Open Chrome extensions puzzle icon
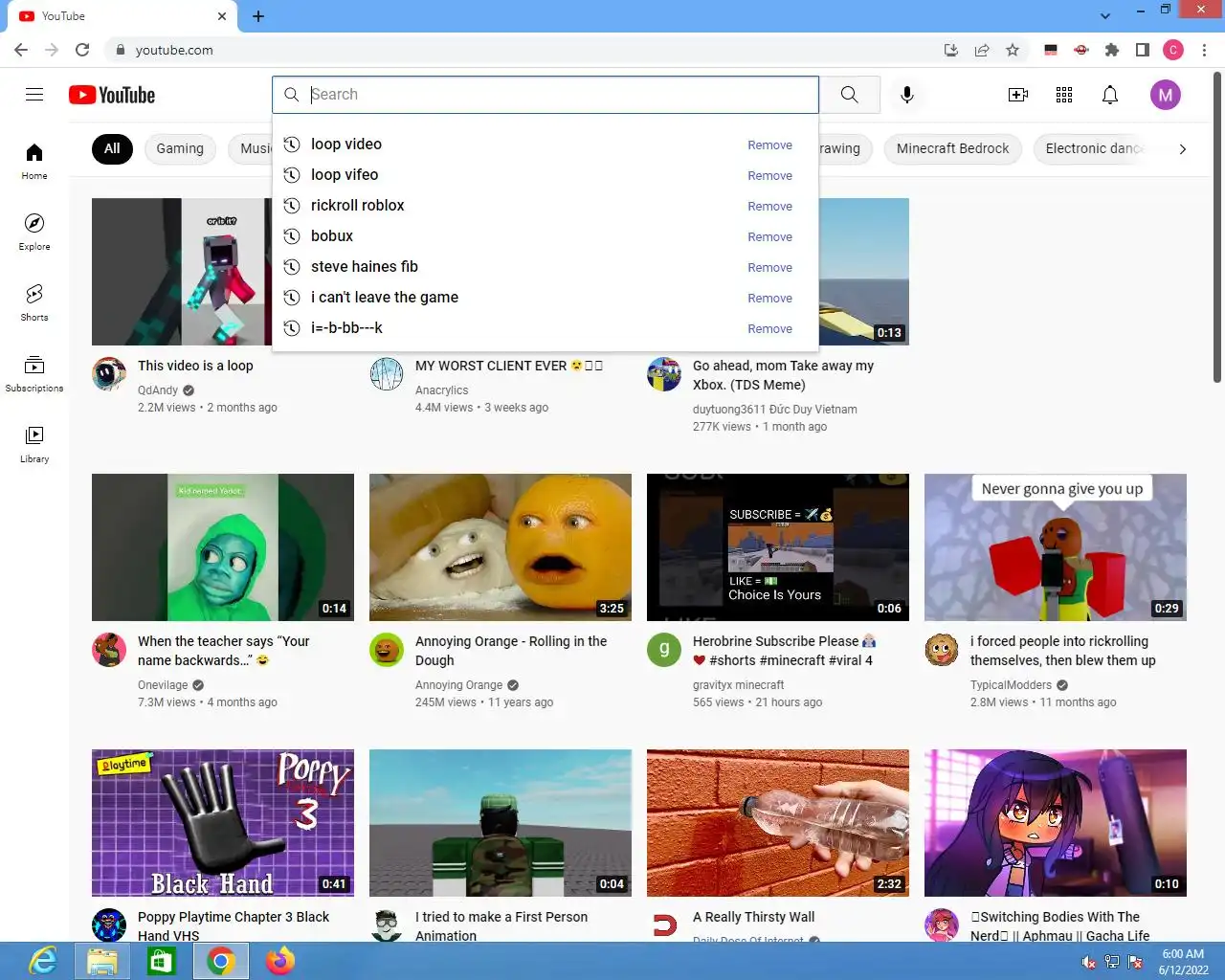 pyautogui.click(x=1112, y=50)
